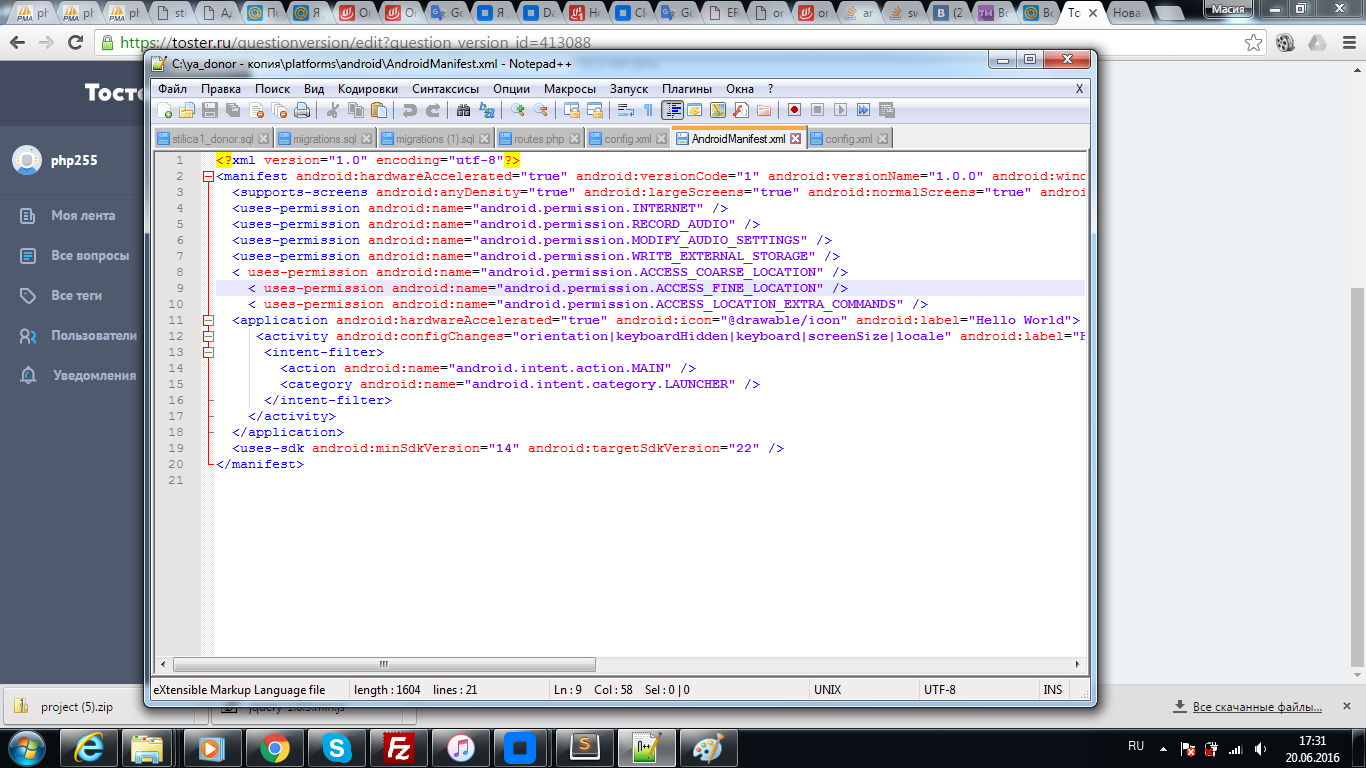
Task: Click the macro Playback icon
Action: pos(840,110)
